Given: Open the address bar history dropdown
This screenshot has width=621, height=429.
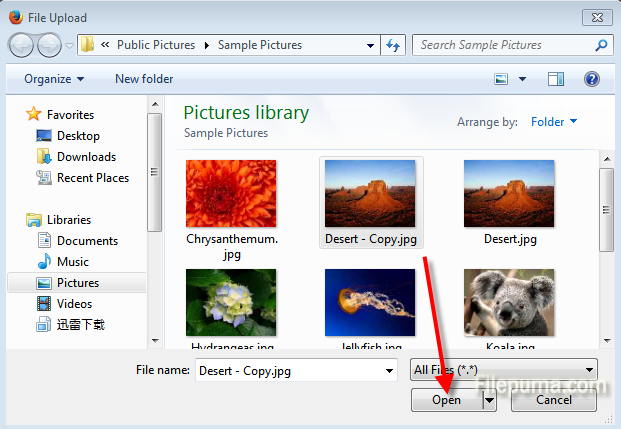Looking at the screenshot, I should [370, 46].
